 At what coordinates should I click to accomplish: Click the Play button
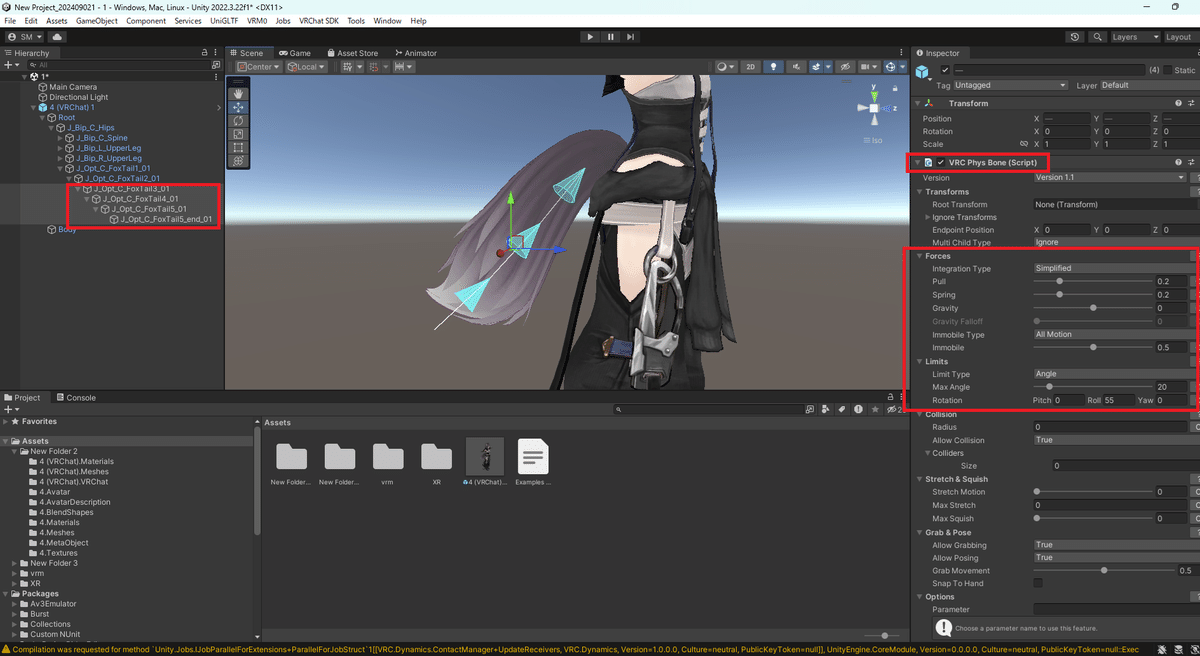click(590, 37)
